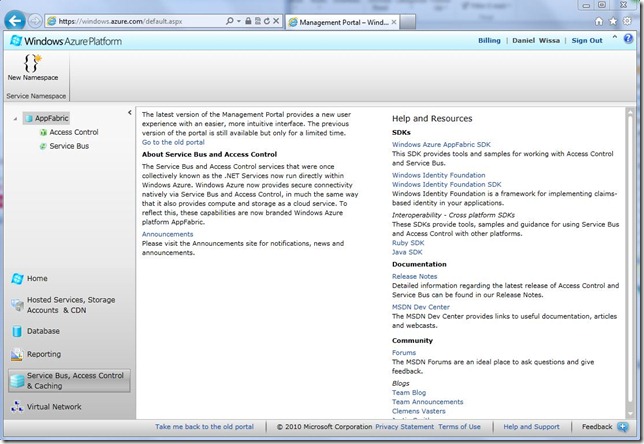Click Take me back to the old portal
Screen dimensions: 644x444
[204, 427]
